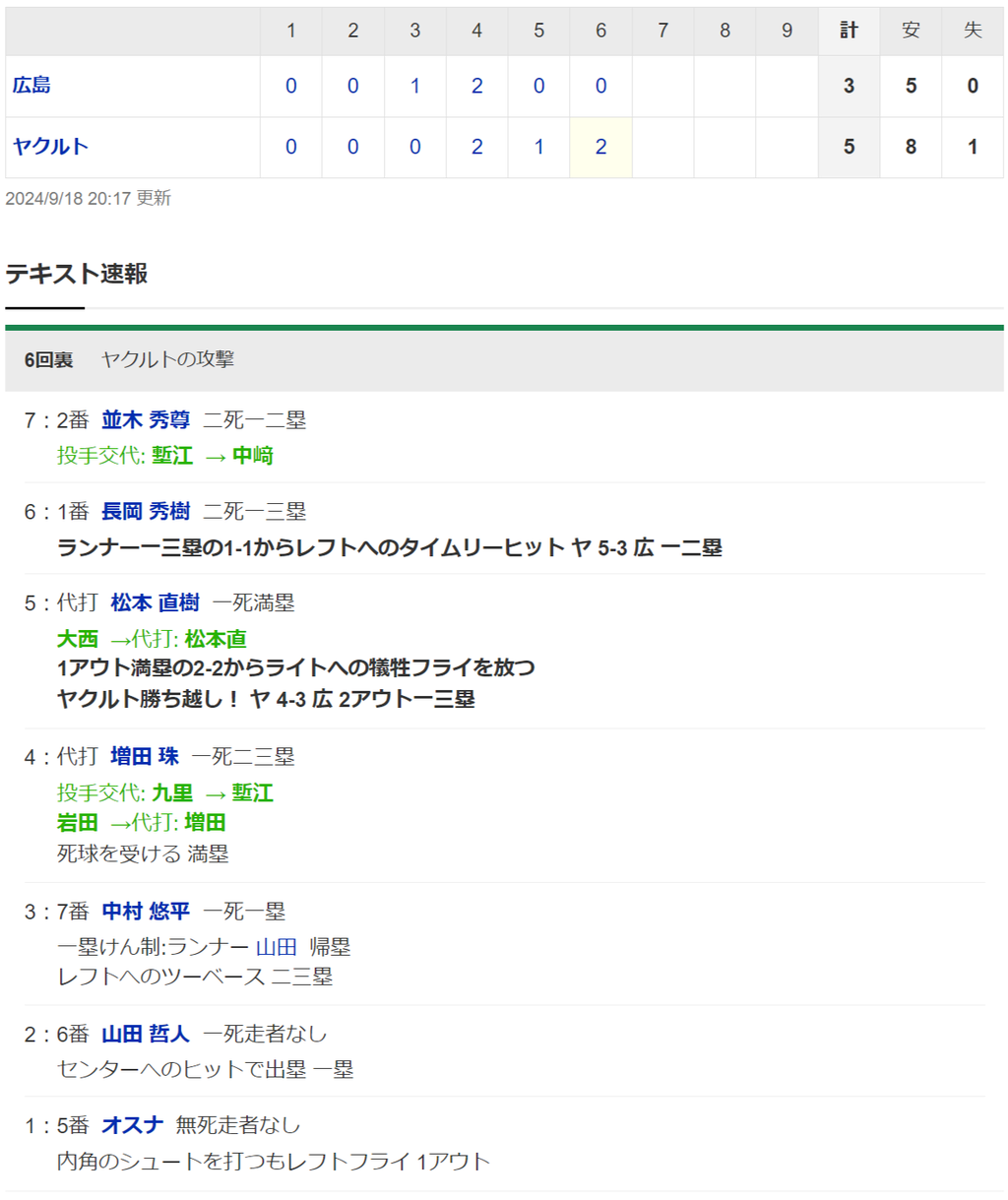
Task: Click the 6回裏 ヤクルトの攻撃 header
Action: 504,360
